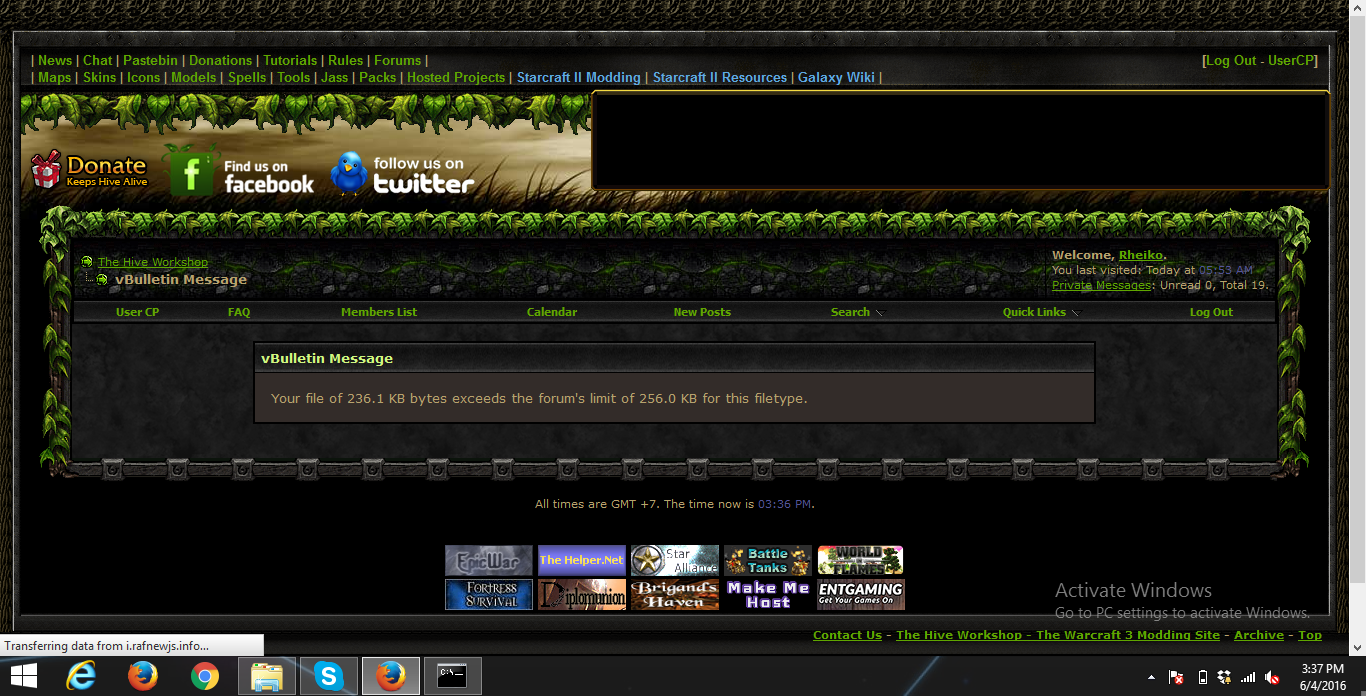Open the EpicWar affiliate banner
This screenshot has height=696, width=1366.
[x=489, y=560]
